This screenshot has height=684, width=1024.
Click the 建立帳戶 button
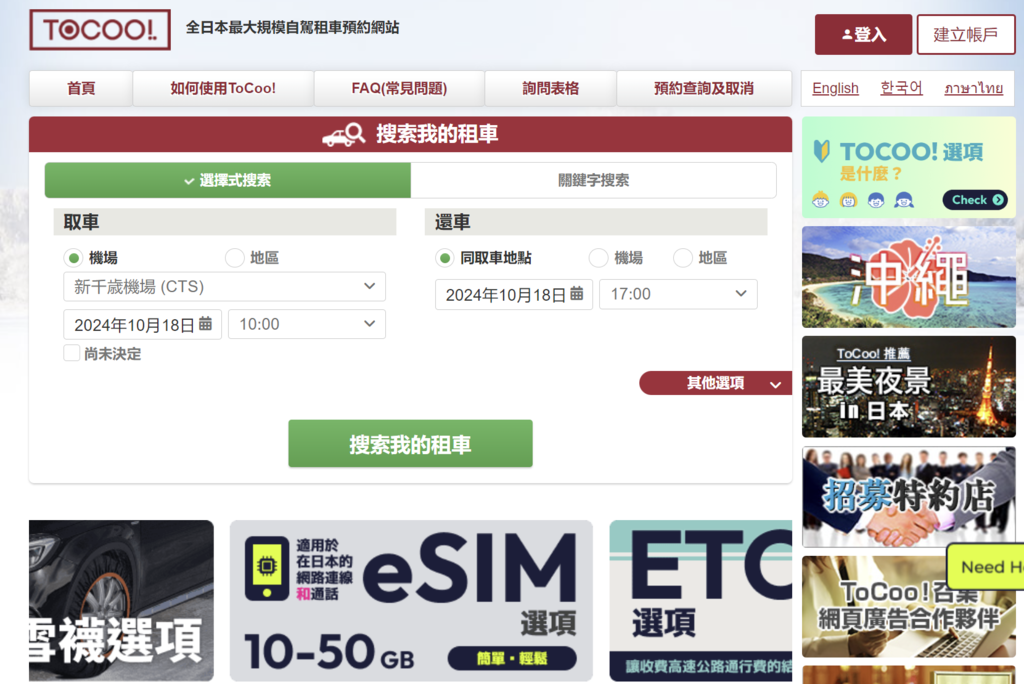[x=966, y=35]
